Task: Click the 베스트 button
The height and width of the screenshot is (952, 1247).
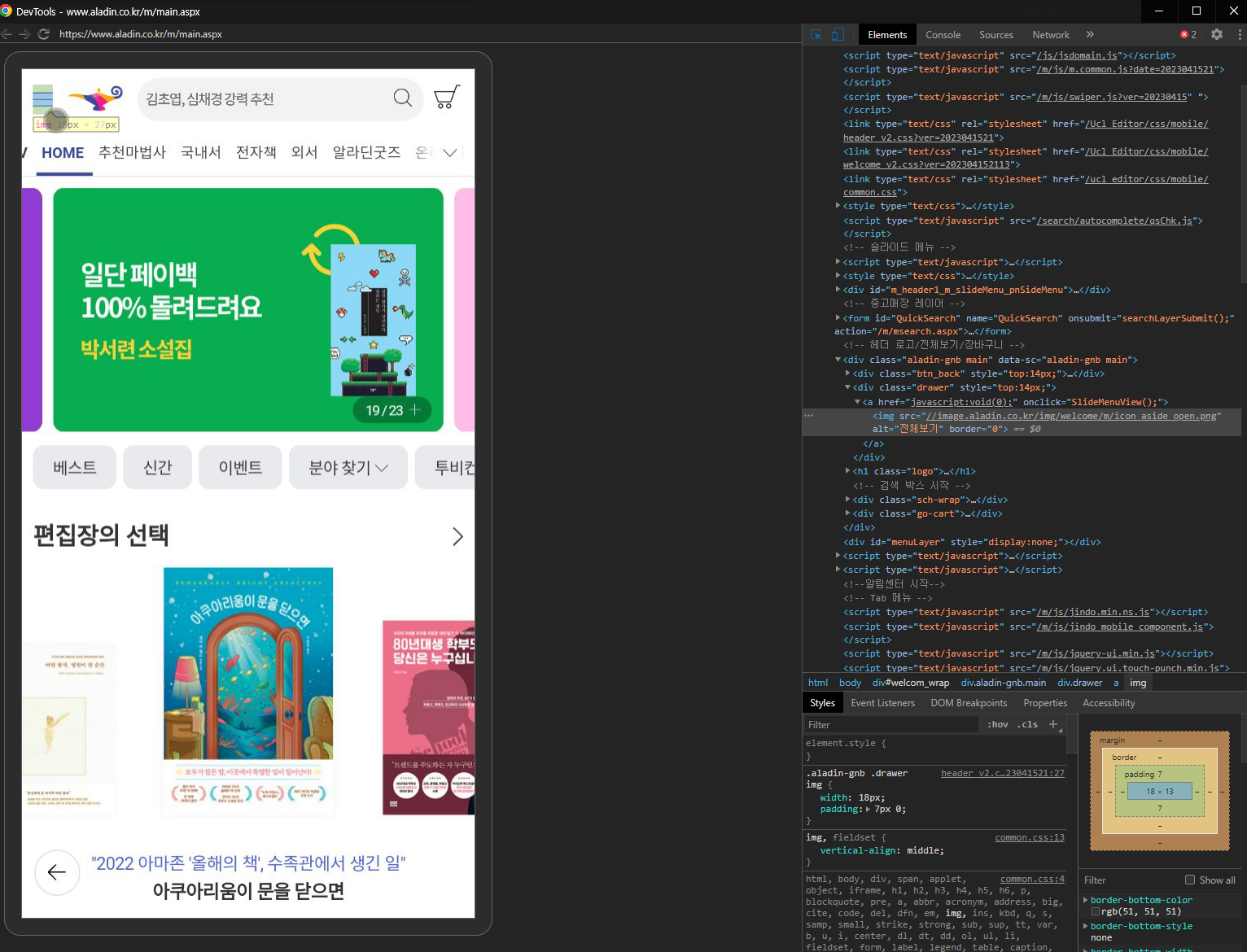Action: click(x=74, y=467)
